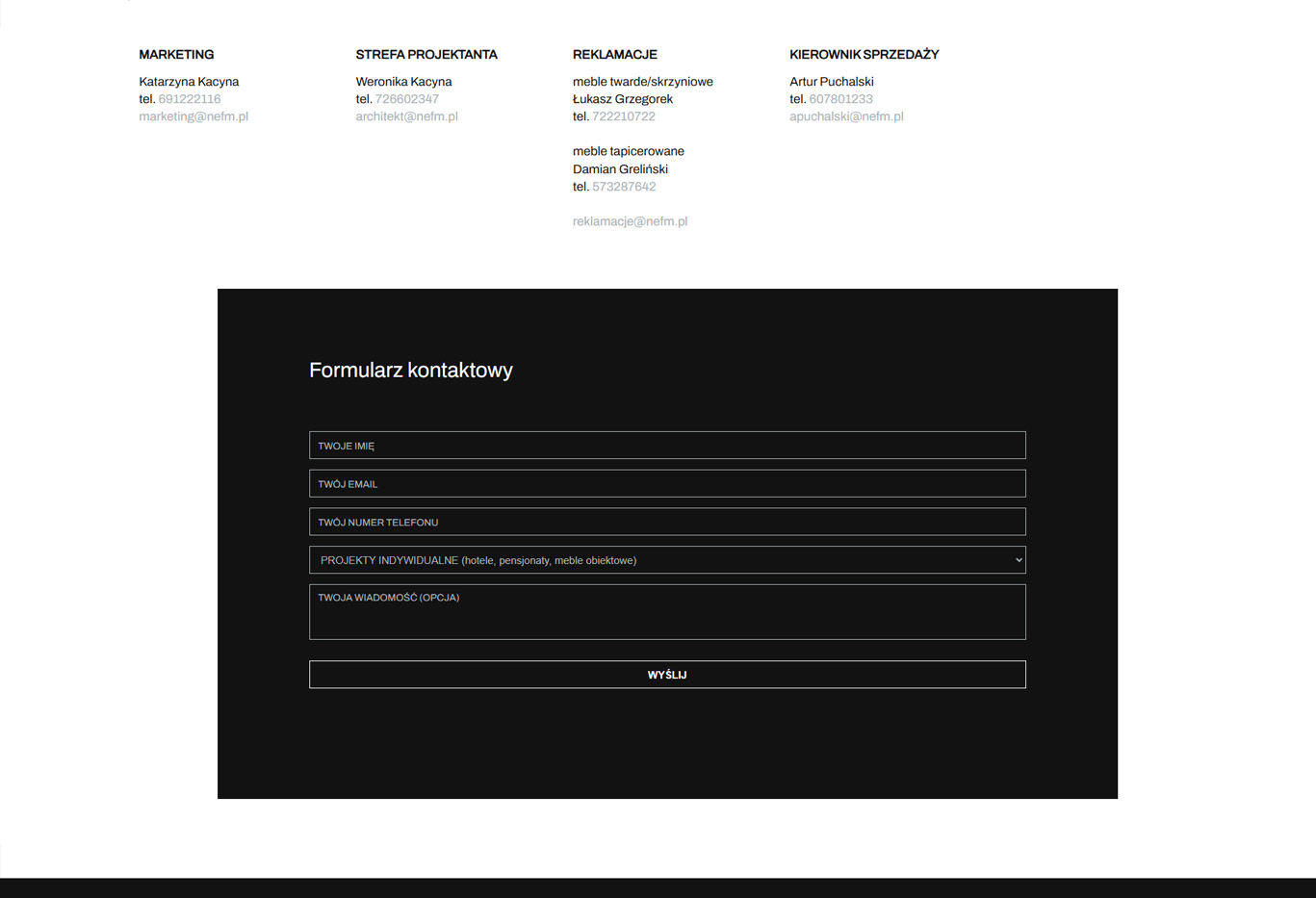The height and width of the screenshot is (898, 1316).
Task: Select the TWÓJ NUMER TELEFONU field
Action: coord(667,522)
